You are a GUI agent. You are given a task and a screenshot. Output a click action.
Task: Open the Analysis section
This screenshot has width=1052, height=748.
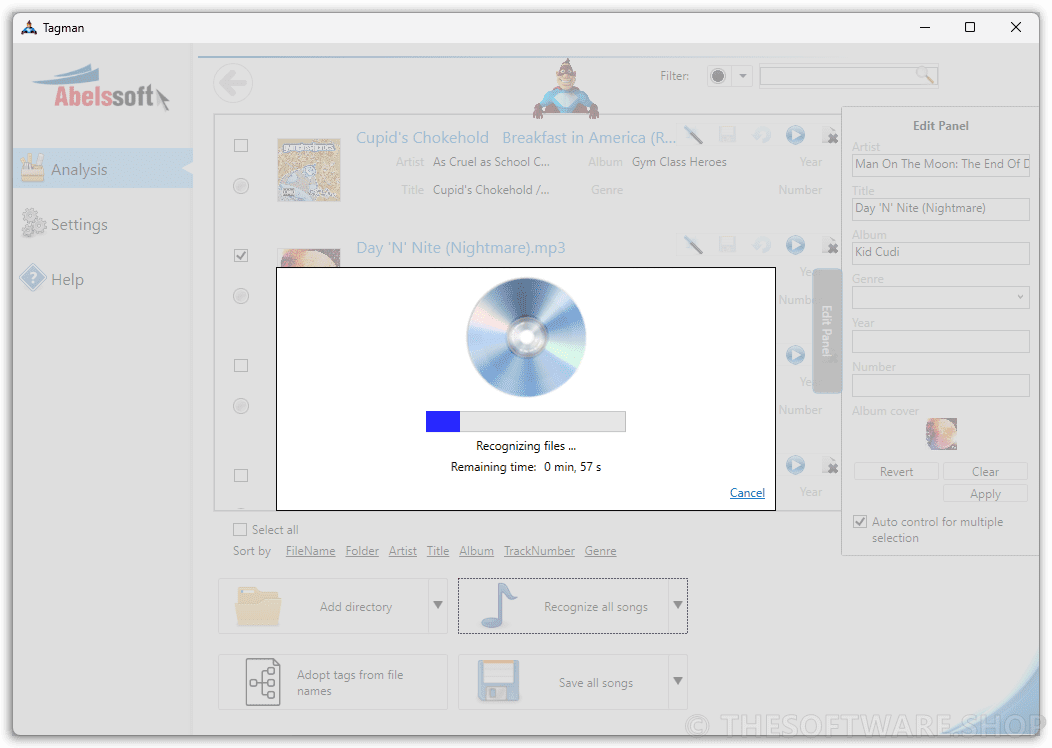(103, 168)
